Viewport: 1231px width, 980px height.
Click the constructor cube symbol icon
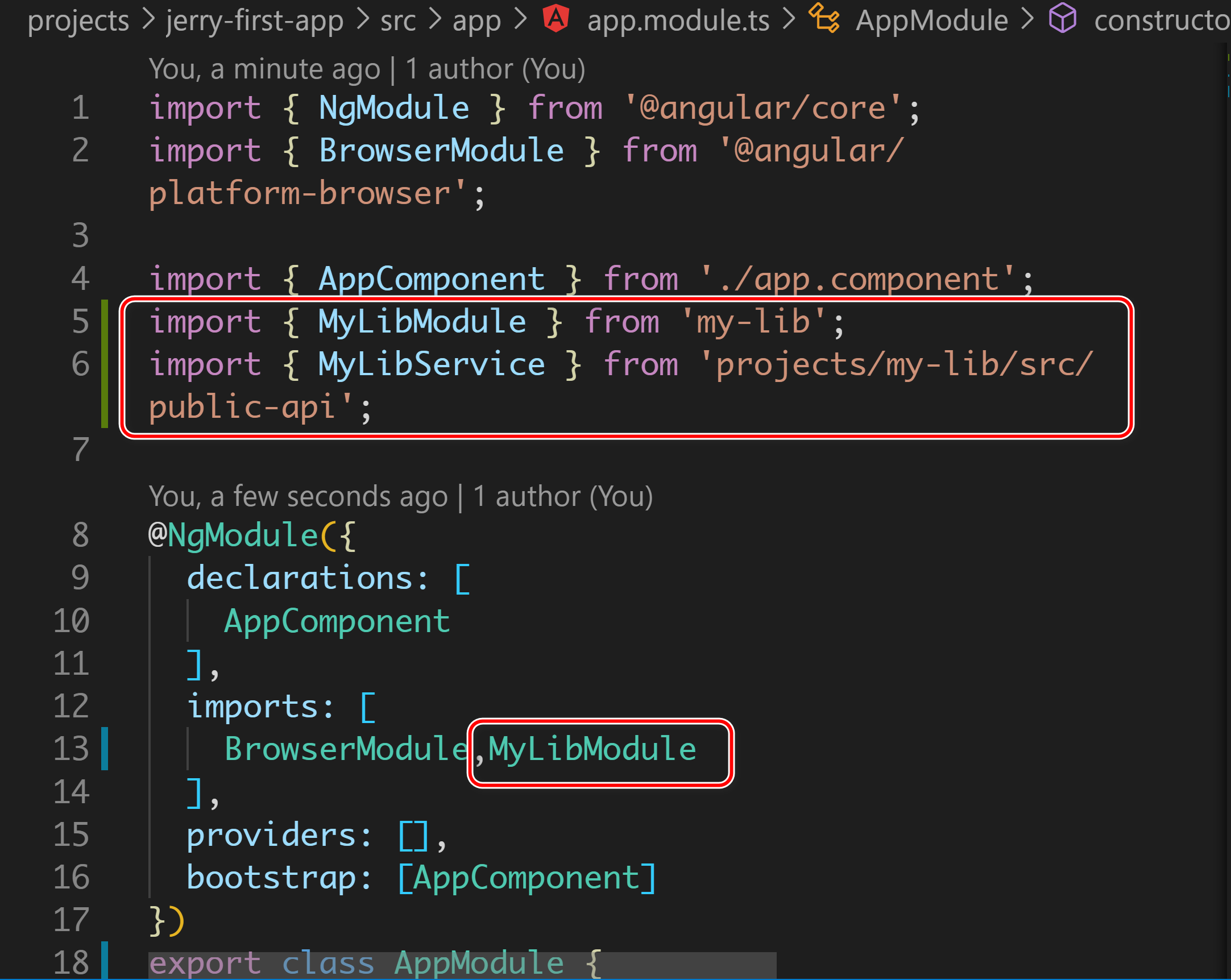pos(1063,18)
